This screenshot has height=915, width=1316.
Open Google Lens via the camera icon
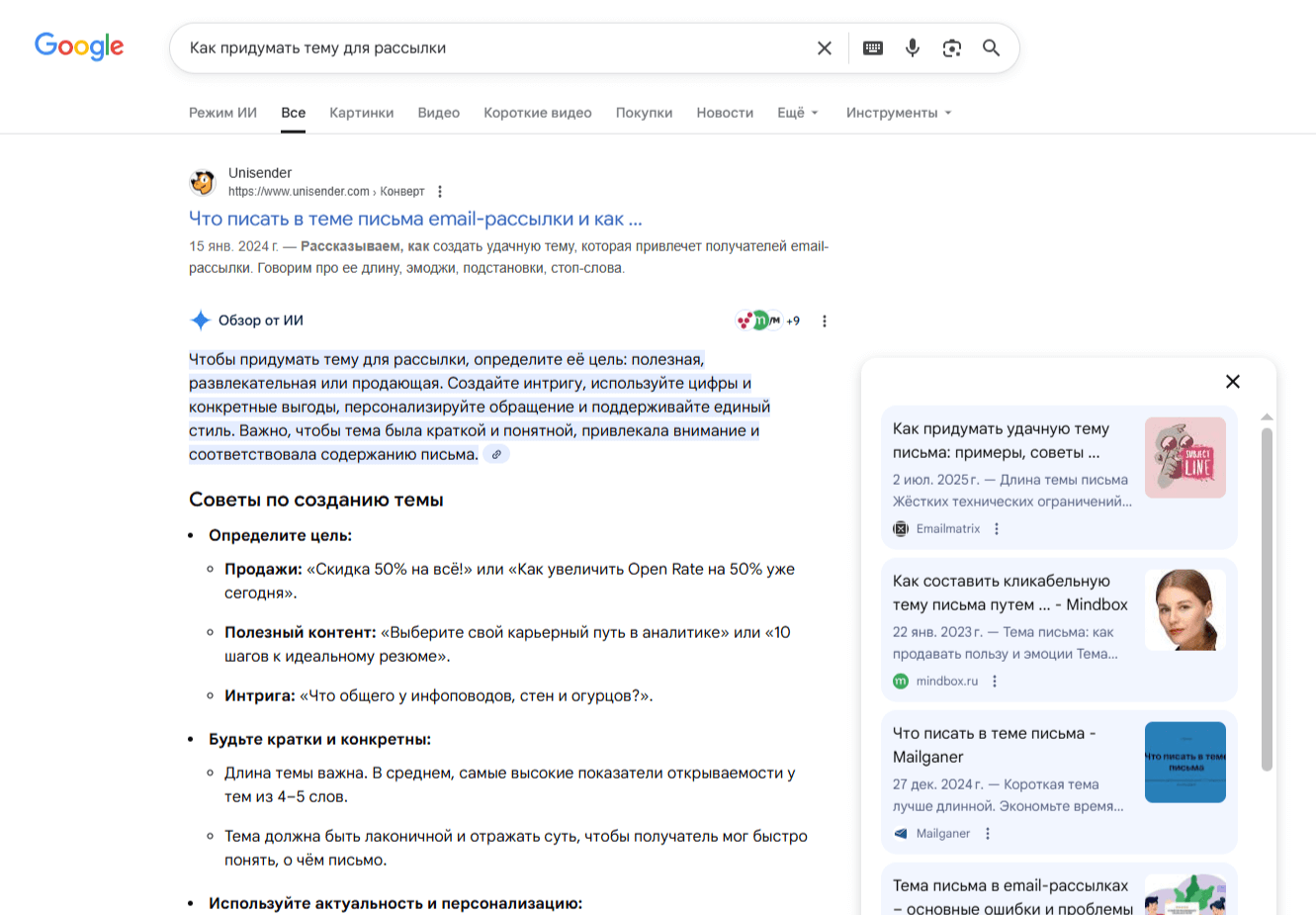click(x=951, y=46)
